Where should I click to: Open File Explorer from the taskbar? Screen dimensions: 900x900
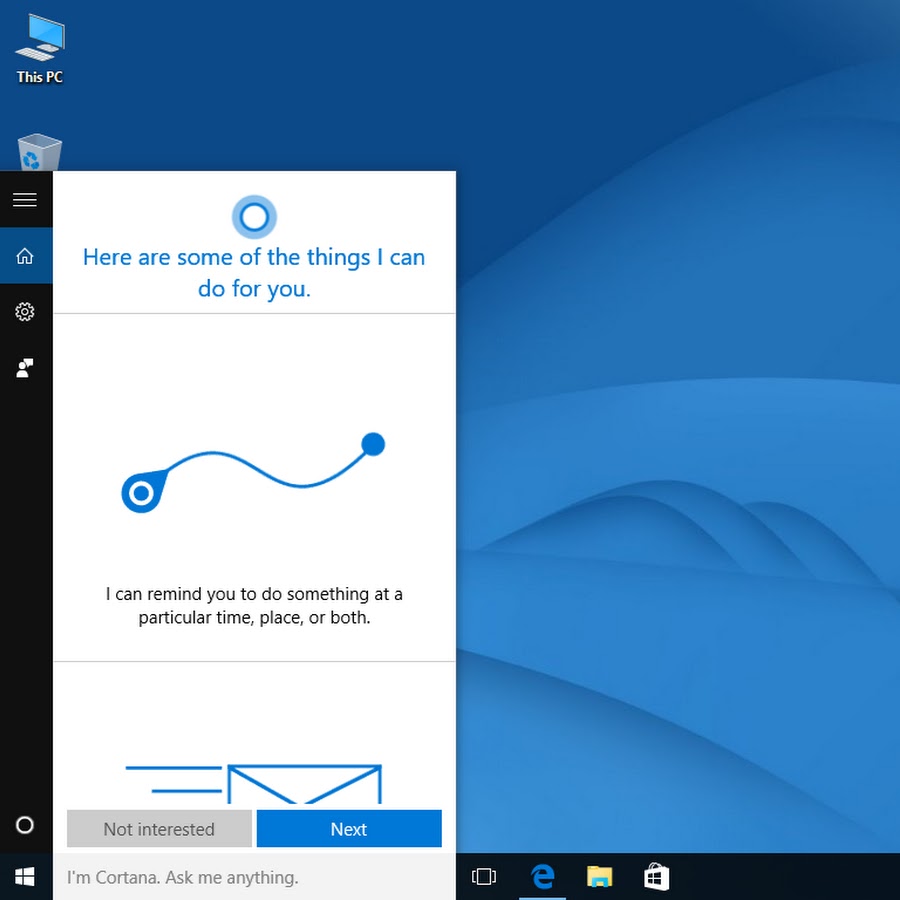tap(599, 877)
